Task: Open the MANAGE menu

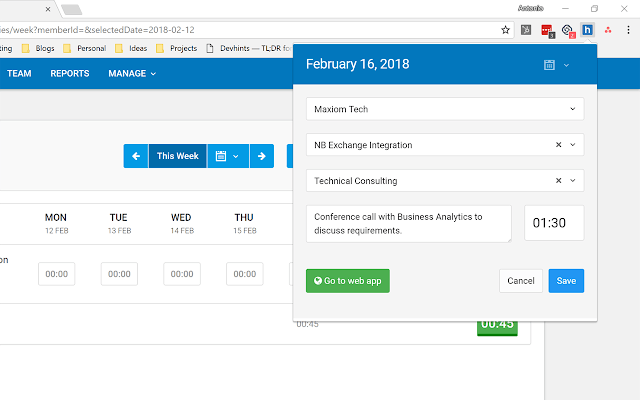Action: click(x=132, y=73)
